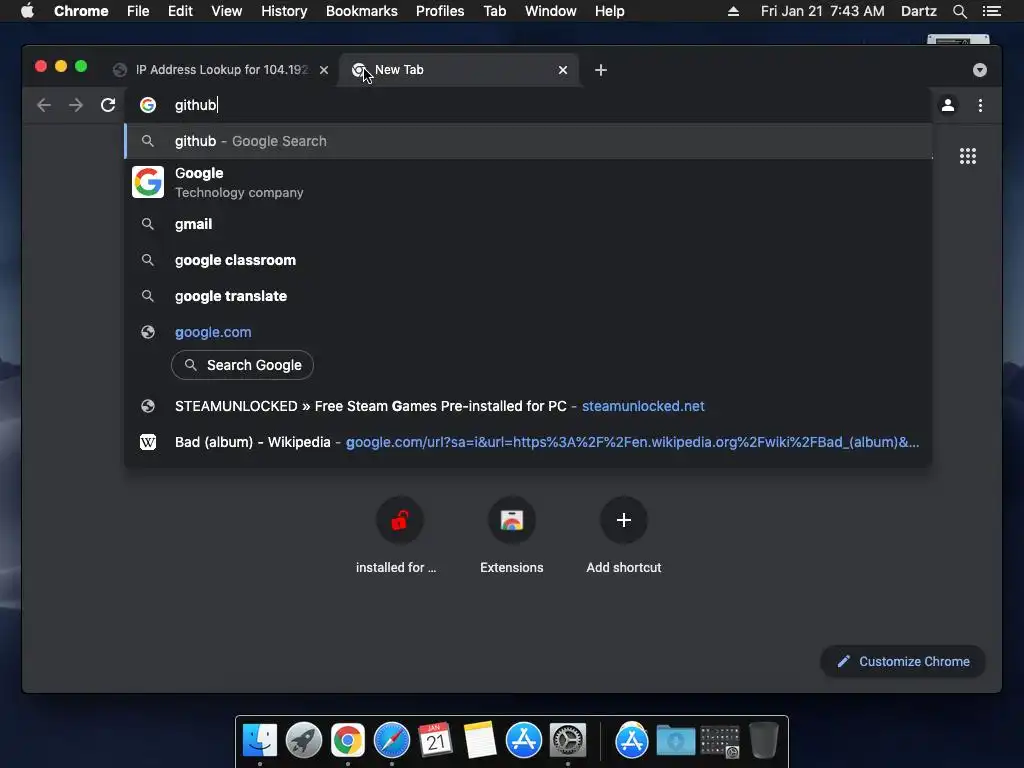Pick the gmail search suggestion
Image resolution: width=1024 pixels, height=768 pixels.
[x=528, y=224]
